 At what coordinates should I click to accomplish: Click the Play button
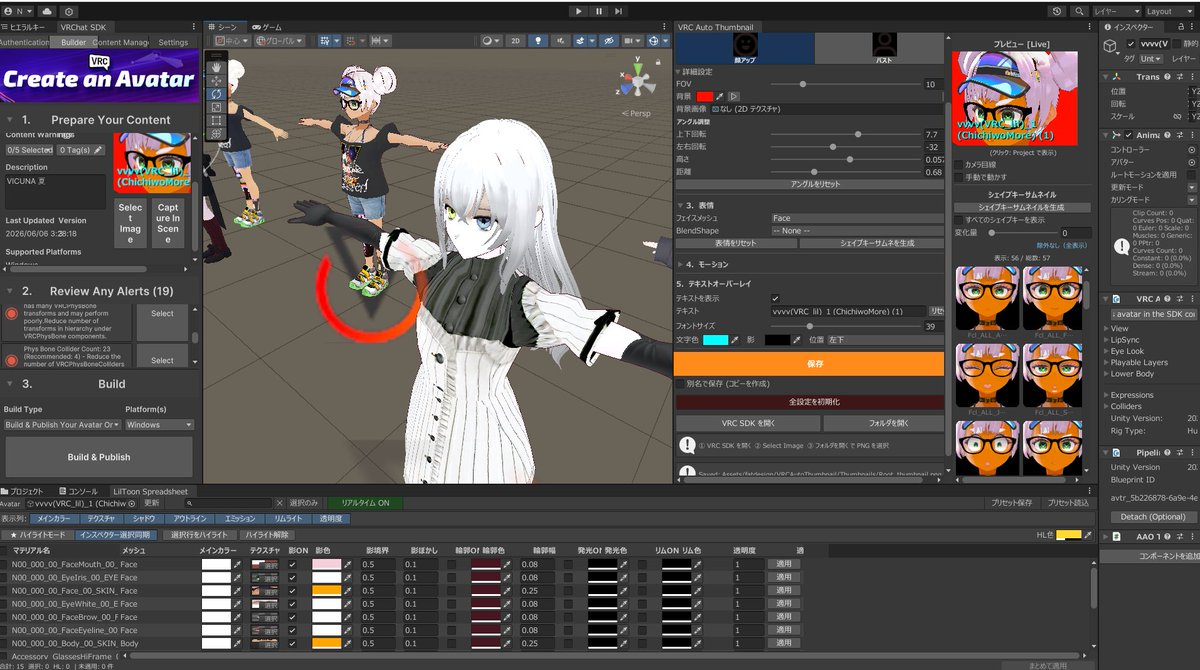579,11
